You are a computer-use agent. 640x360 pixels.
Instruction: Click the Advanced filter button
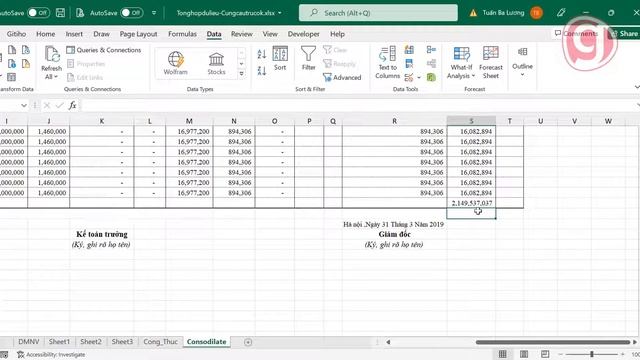342,77
